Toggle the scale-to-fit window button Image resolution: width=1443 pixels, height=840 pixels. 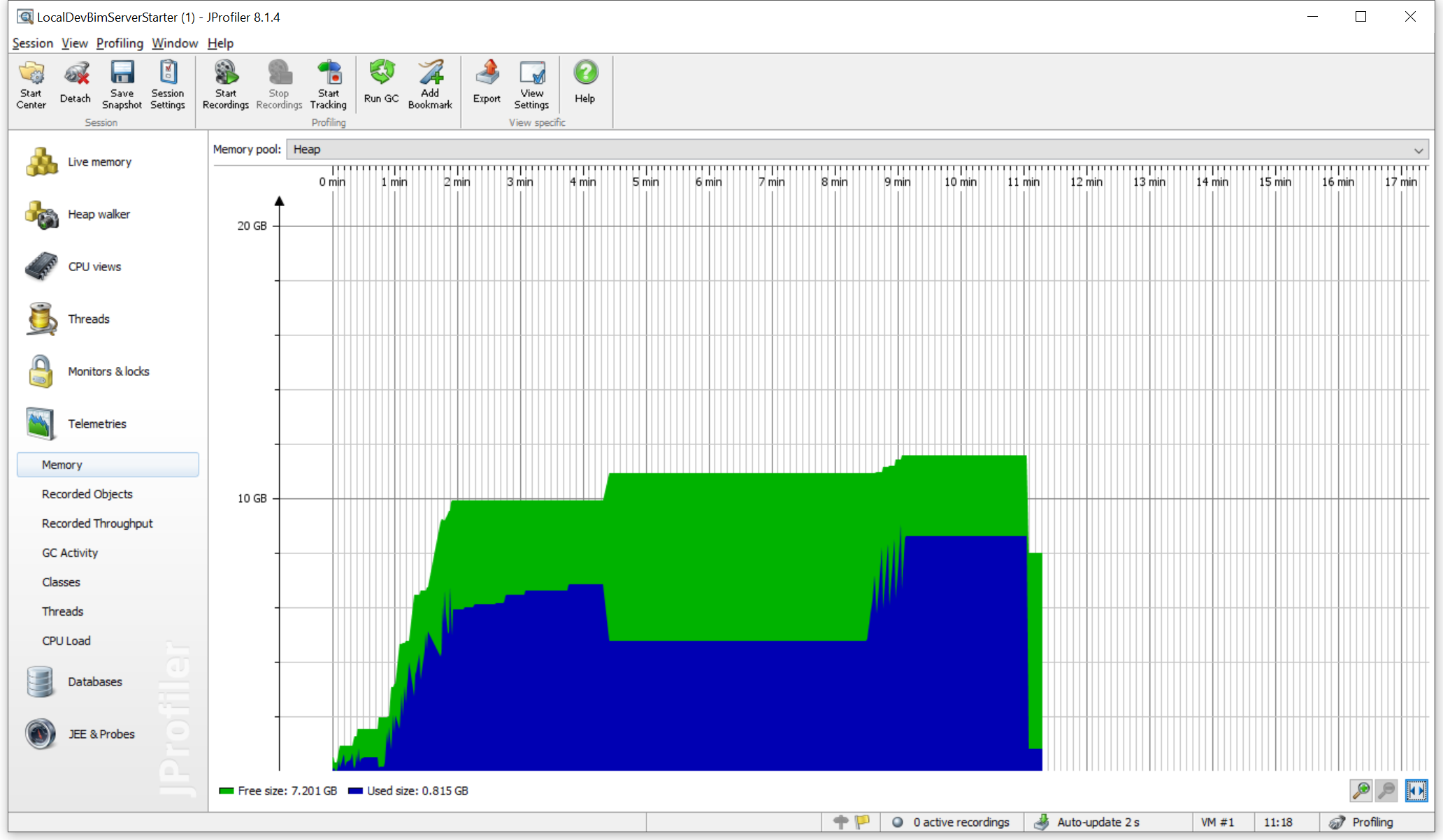[x=1416, y=790]
